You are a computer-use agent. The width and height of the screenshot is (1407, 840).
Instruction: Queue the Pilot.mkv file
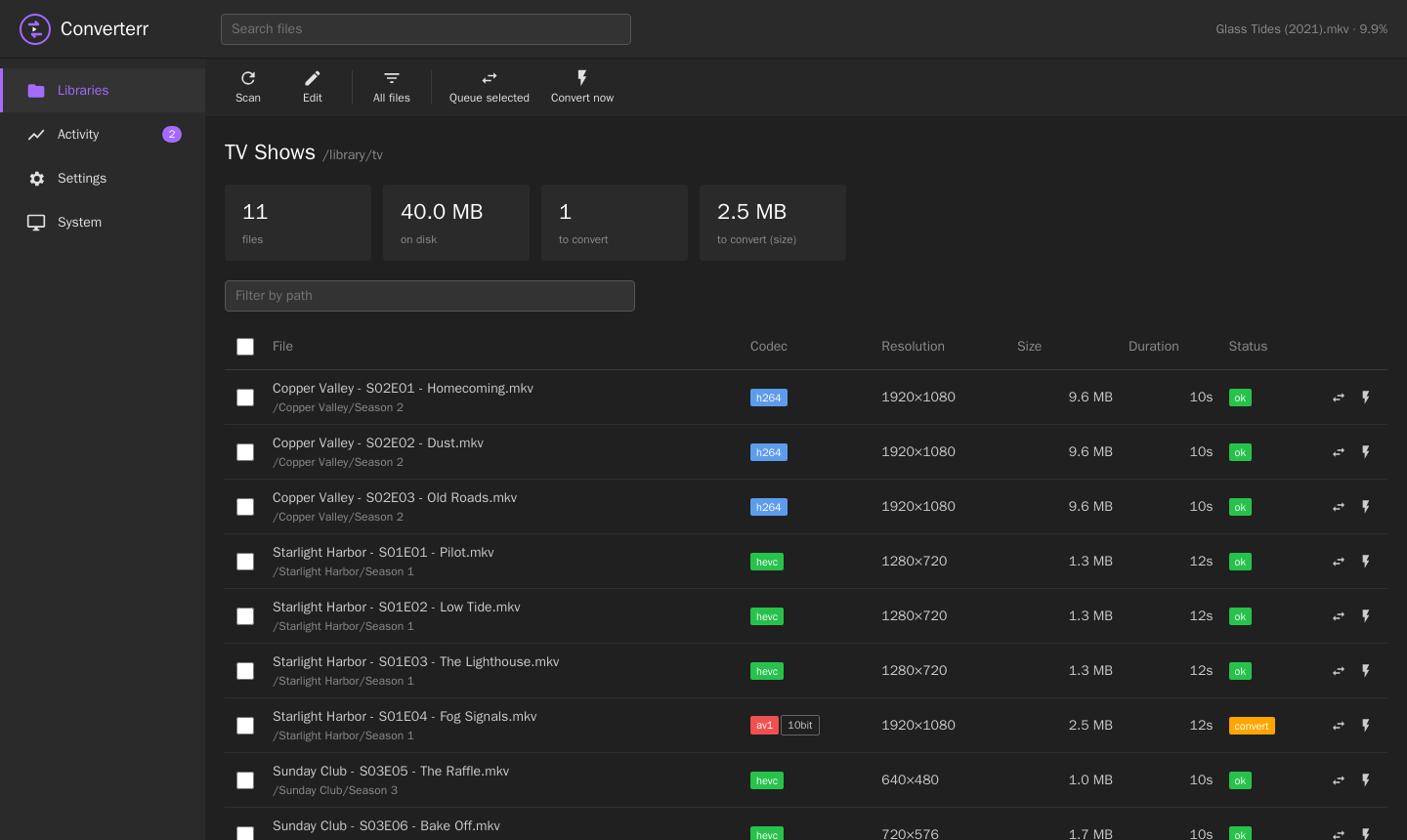click(x=1339, y=562)
